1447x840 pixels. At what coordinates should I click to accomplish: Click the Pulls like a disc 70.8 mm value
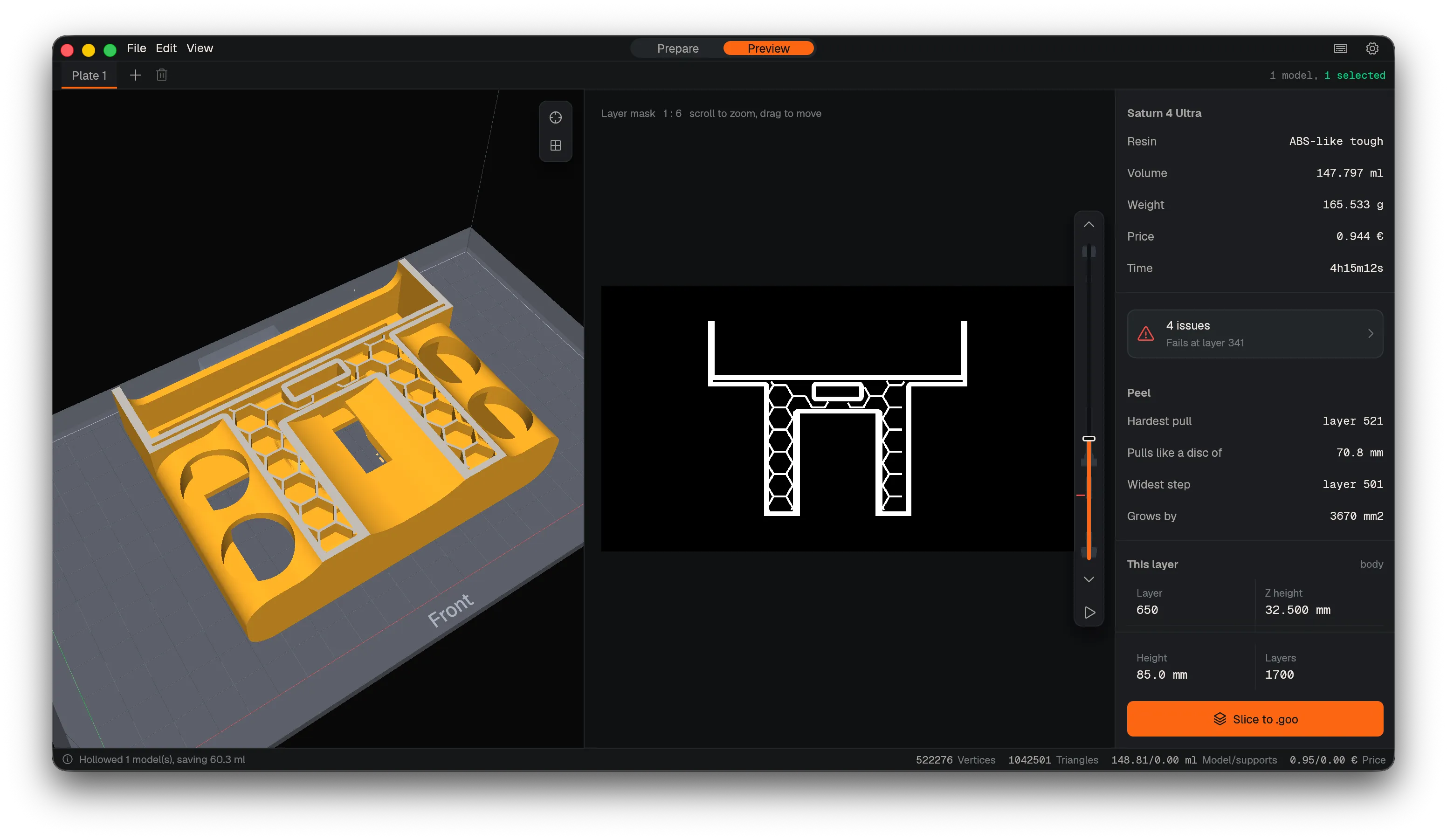1359,453
